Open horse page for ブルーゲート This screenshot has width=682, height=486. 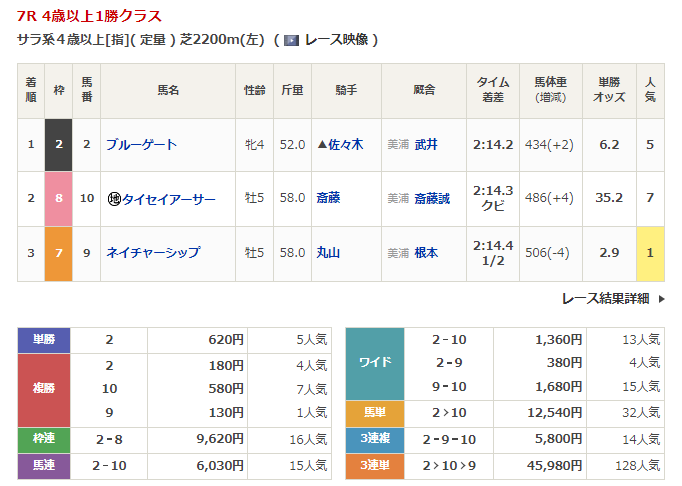pyautogui.click(x=141, y=145)
